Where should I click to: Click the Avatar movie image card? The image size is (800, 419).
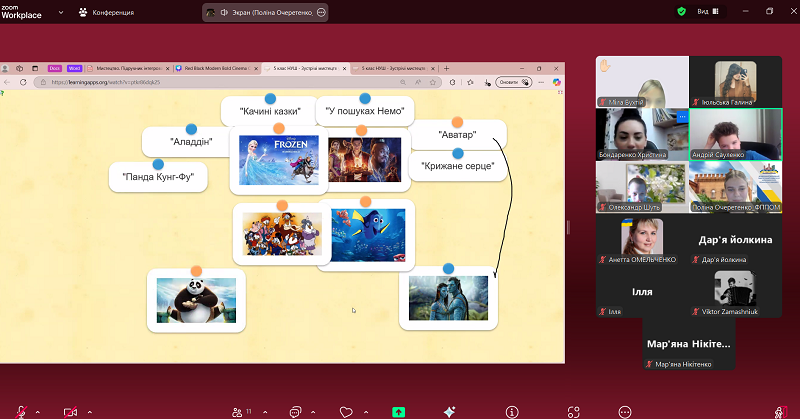[448, 298]
